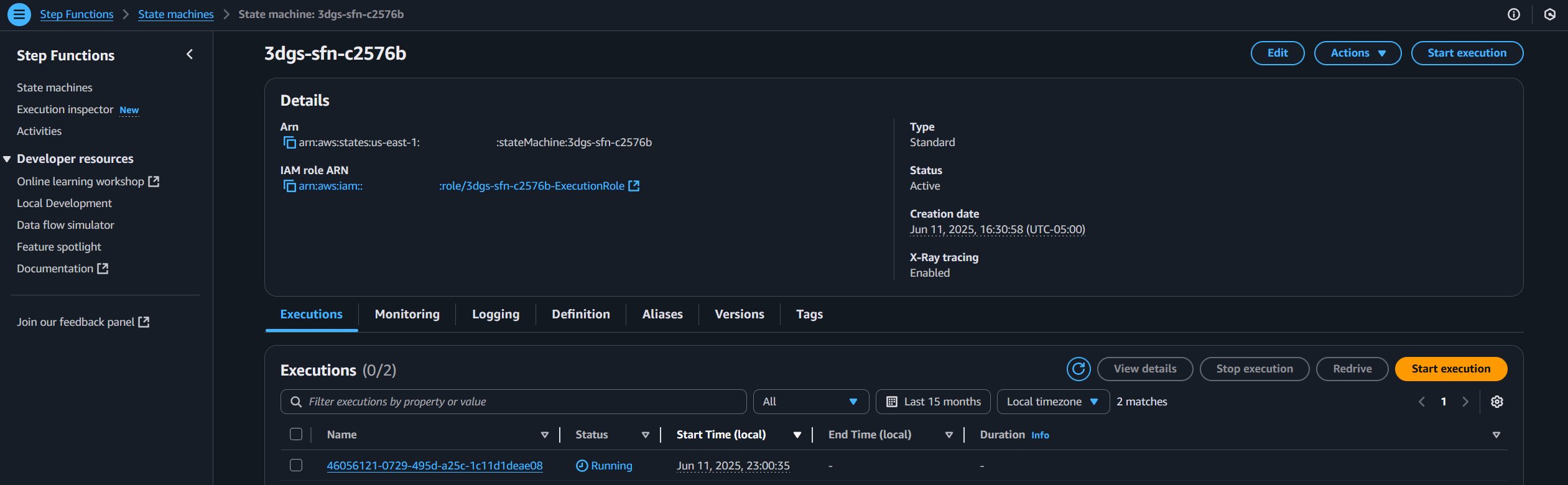Copy the state machine ARN
1568x485 pixels.
(x=290, y=143)
